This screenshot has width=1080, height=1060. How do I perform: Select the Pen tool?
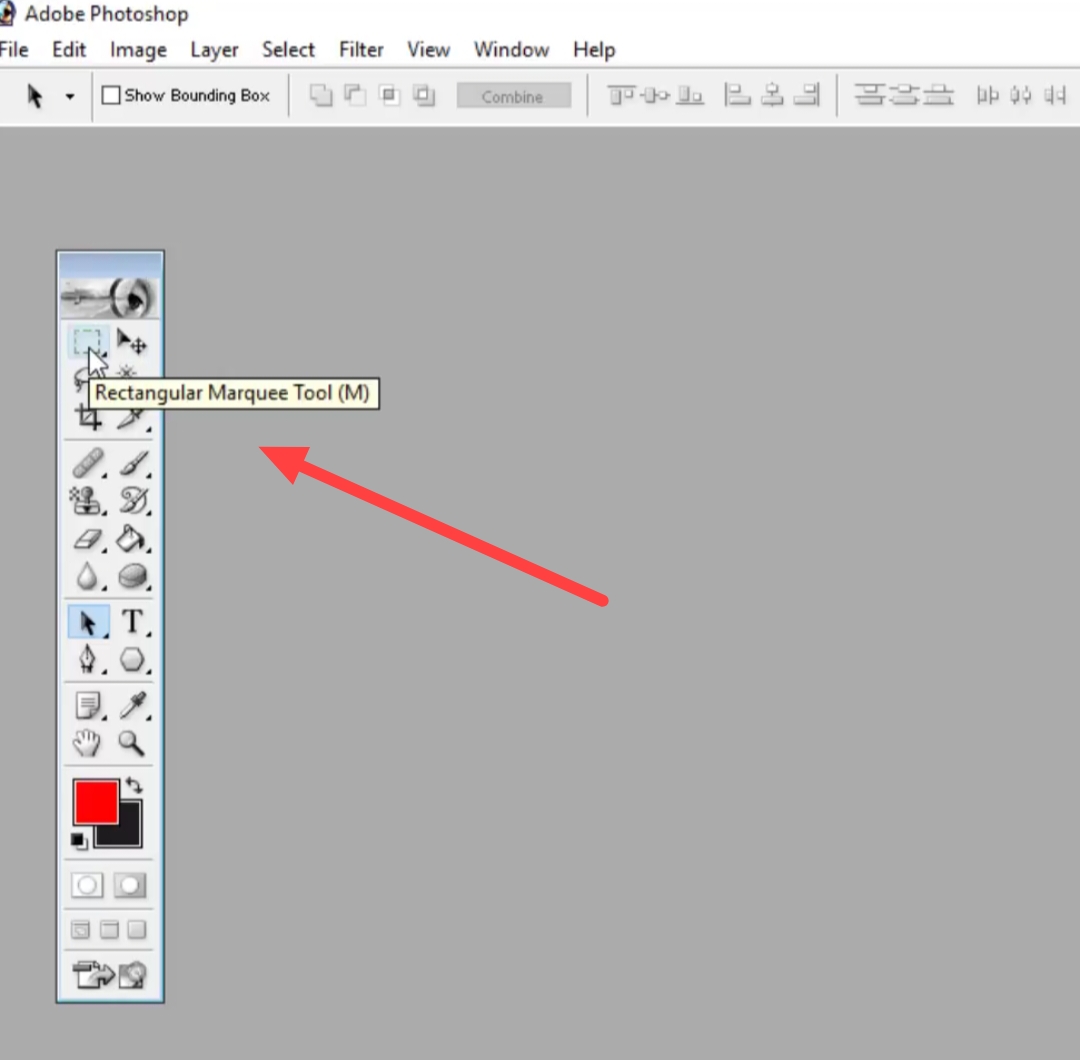coord(87,660)
